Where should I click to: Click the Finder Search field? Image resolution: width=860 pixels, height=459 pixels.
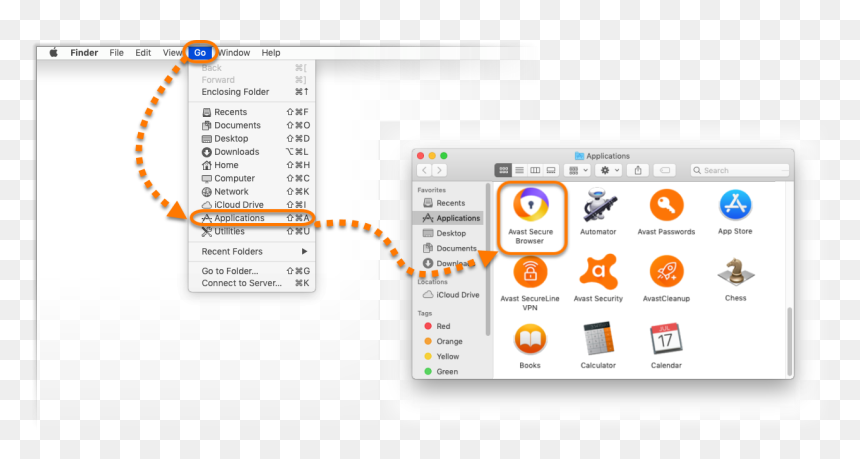tap(739, 171)
